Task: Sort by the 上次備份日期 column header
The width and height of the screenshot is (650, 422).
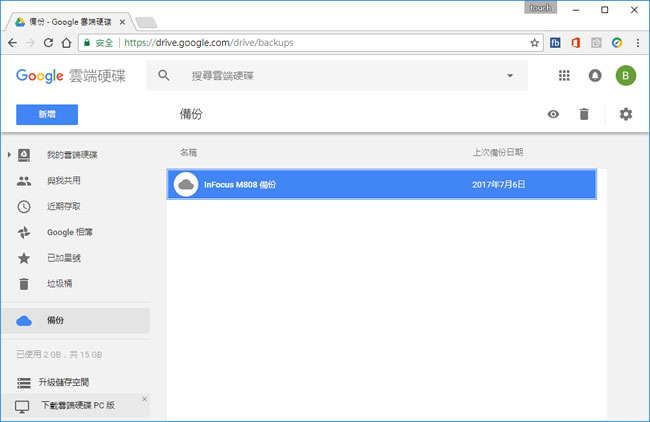Action: [x=498, y=153]
